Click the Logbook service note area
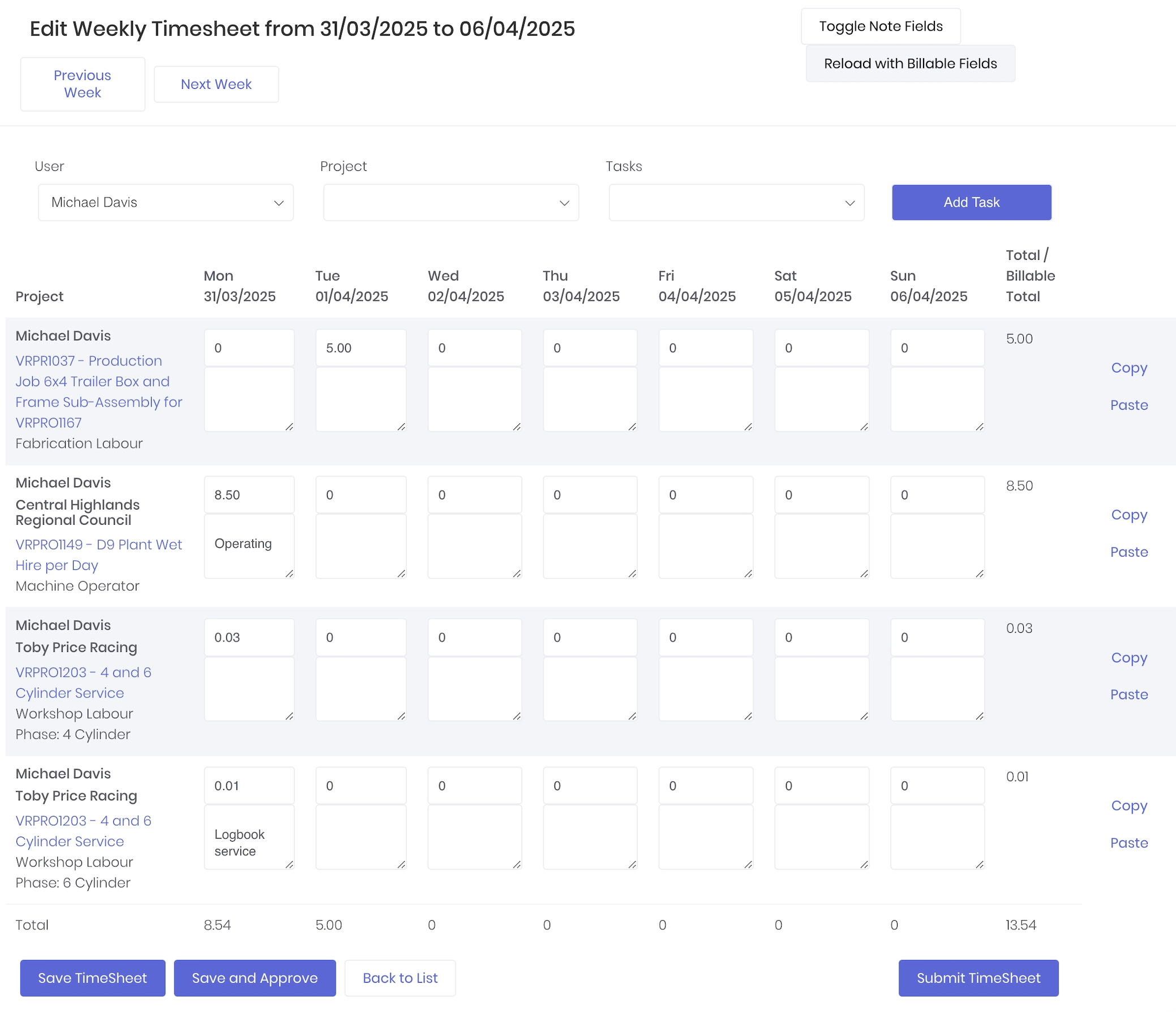1176x1012 pixels. tap(248, 837)
